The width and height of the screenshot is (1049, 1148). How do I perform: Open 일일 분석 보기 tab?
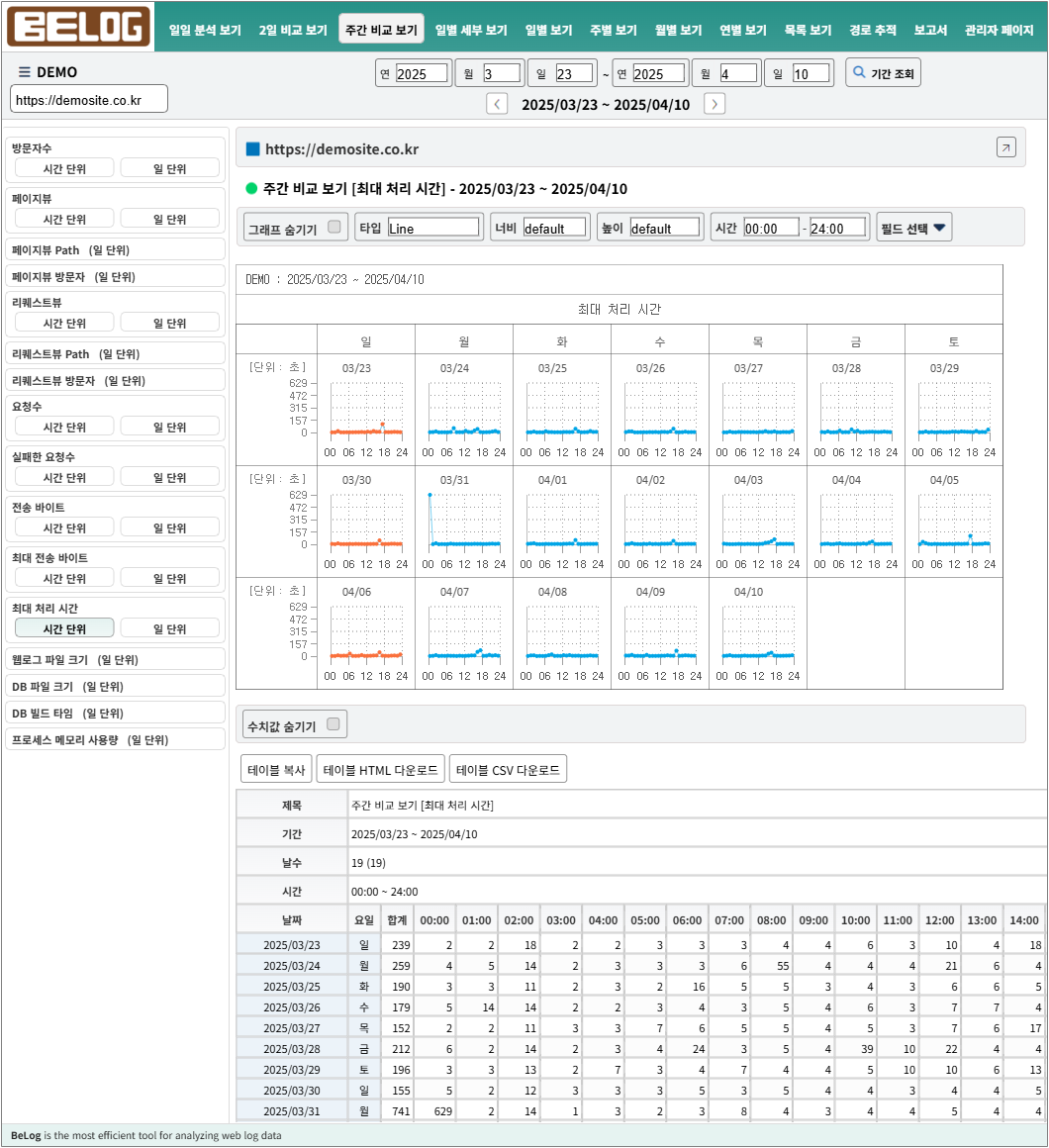click(x=205, y=30)
